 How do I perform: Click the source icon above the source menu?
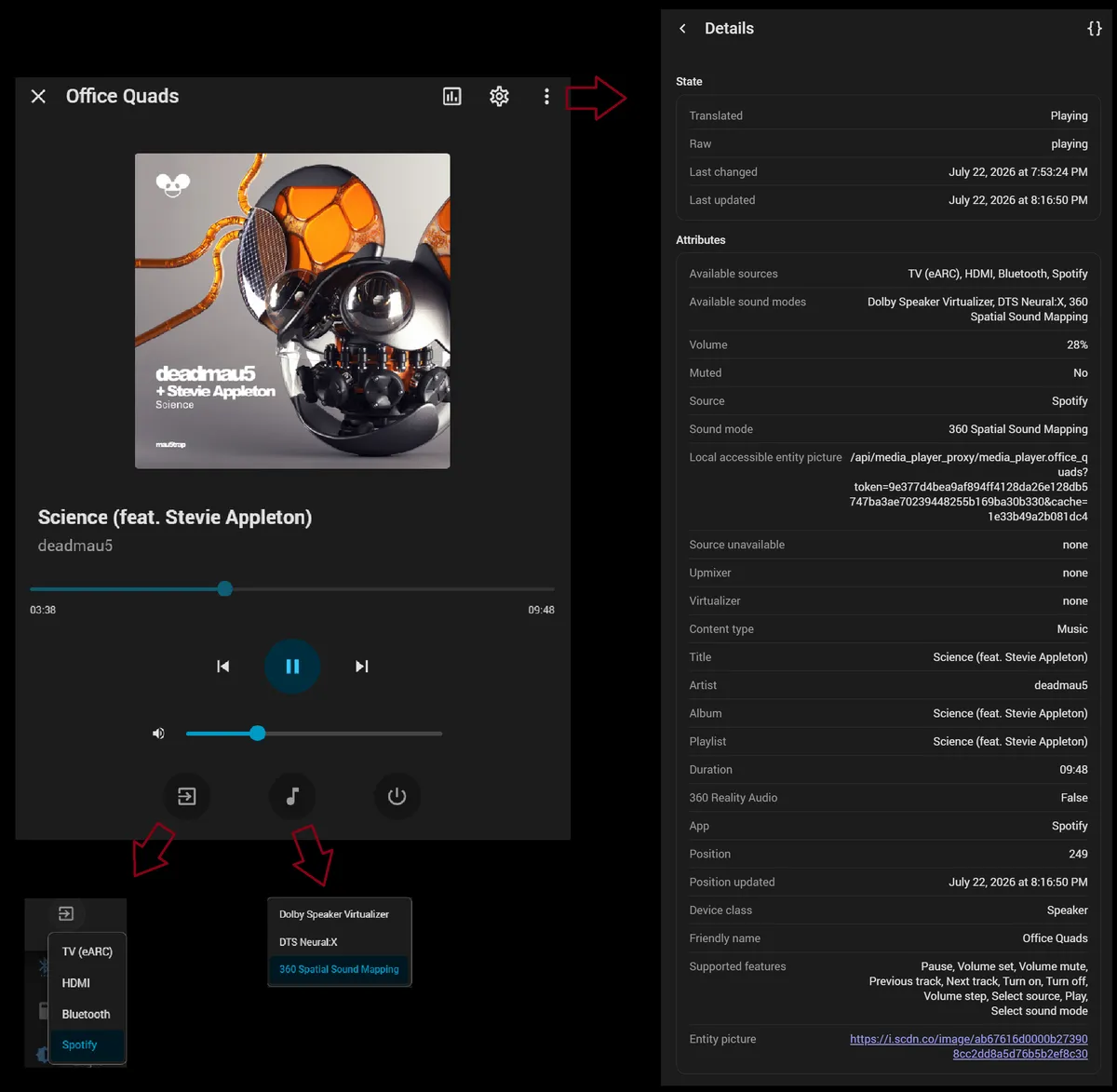tap(66, 913)
